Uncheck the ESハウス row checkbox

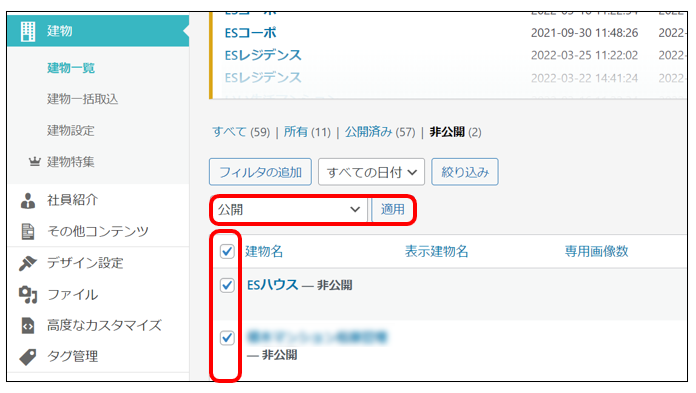[x=227, y=285]
